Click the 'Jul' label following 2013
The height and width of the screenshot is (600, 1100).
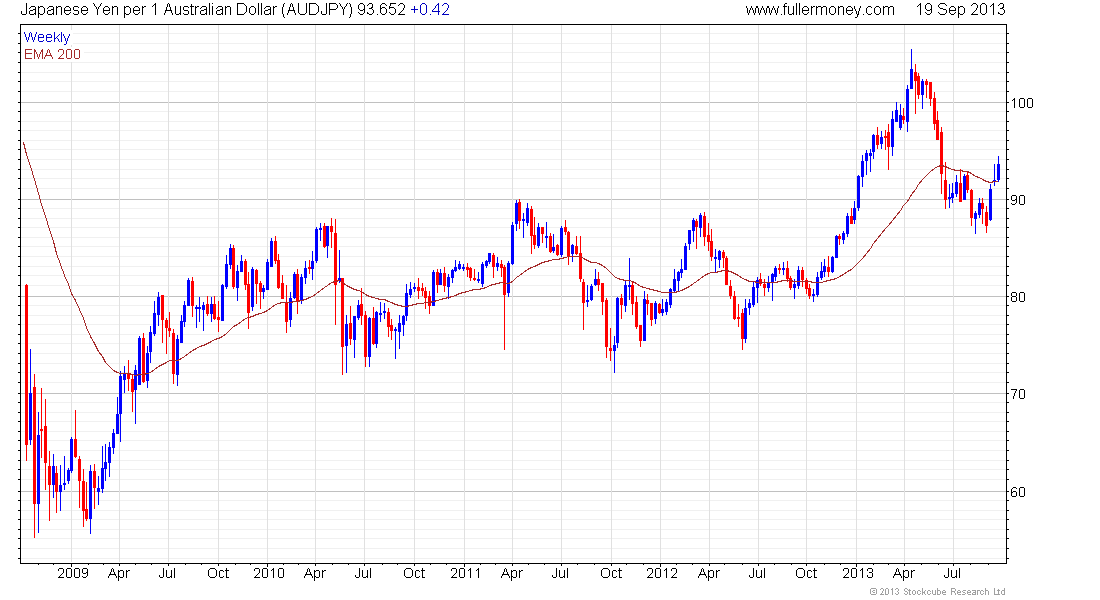tap(952, 573)
